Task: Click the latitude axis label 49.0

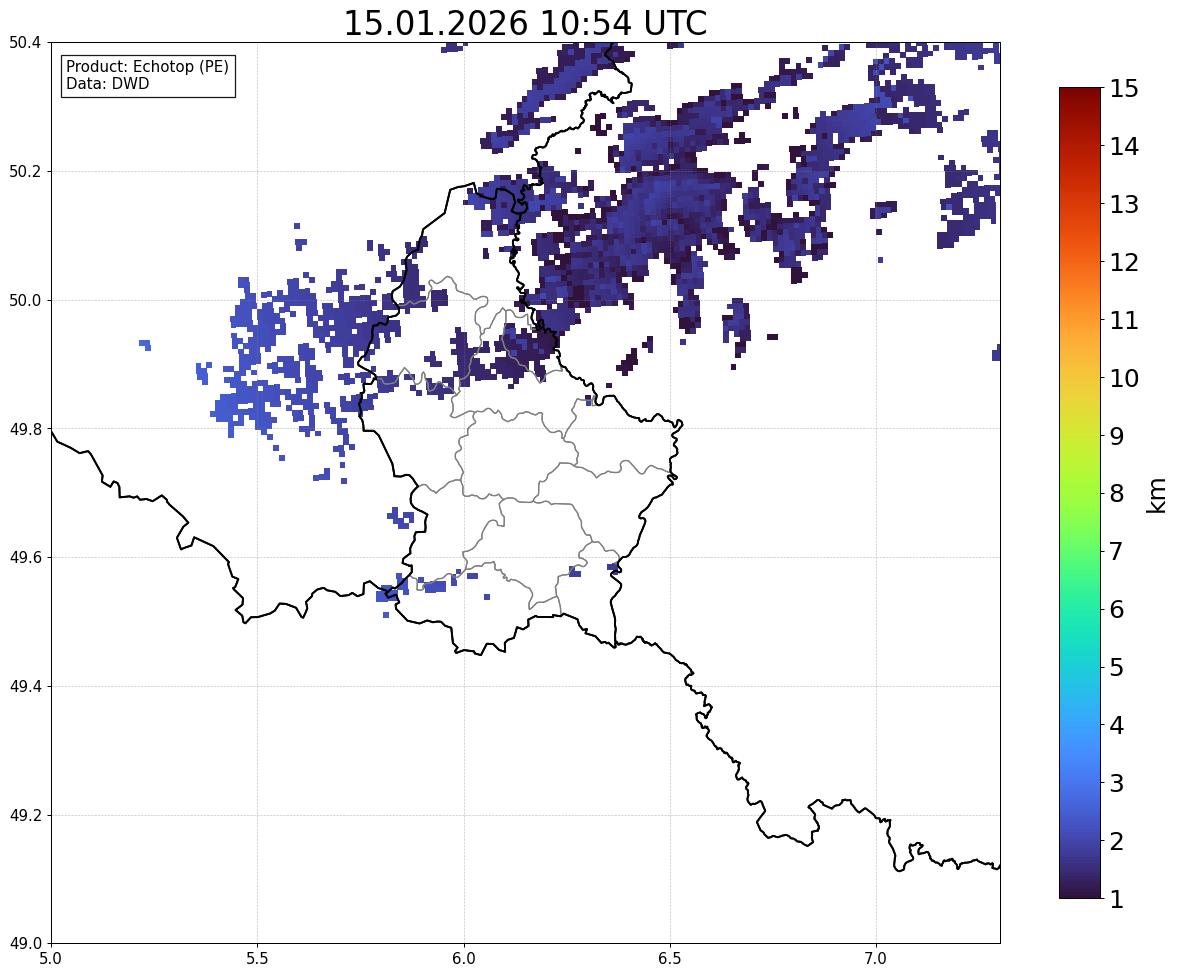Action: pyautogui.click(x=24, y=944)
